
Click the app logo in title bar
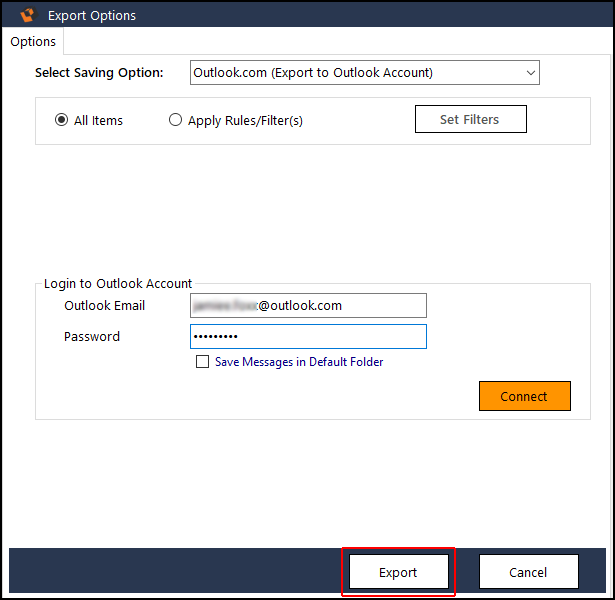(x=28, y=15)
